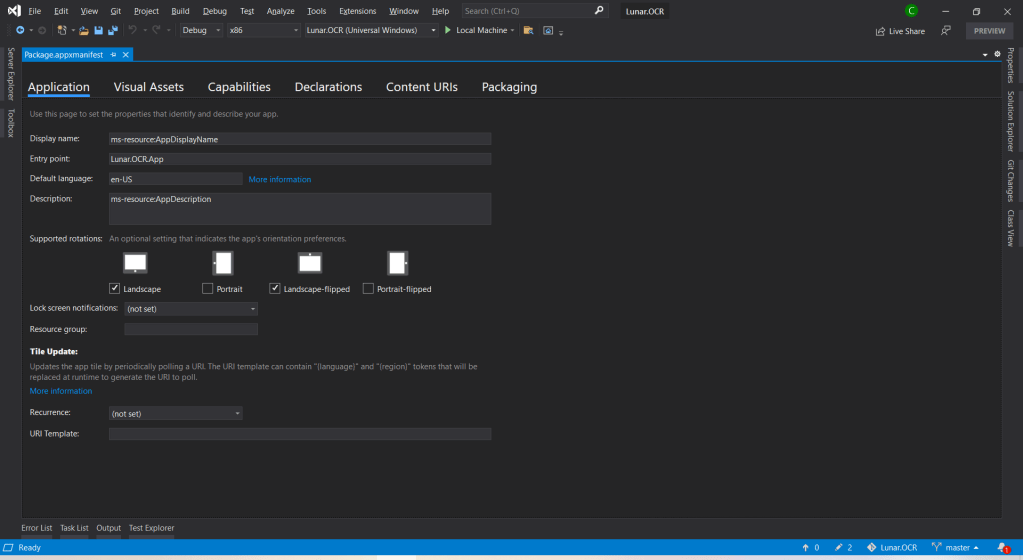
Task: Click the Open File folder icon
Action: point(84,30)
